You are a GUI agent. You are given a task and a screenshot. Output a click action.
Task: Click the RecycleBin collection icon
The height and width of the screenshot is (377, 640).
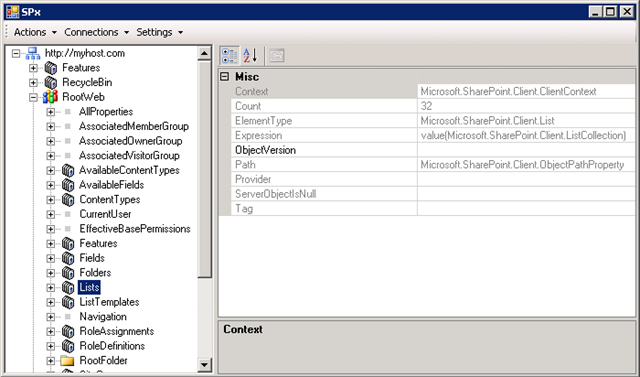pyautogui.click(x=51, y=82)
